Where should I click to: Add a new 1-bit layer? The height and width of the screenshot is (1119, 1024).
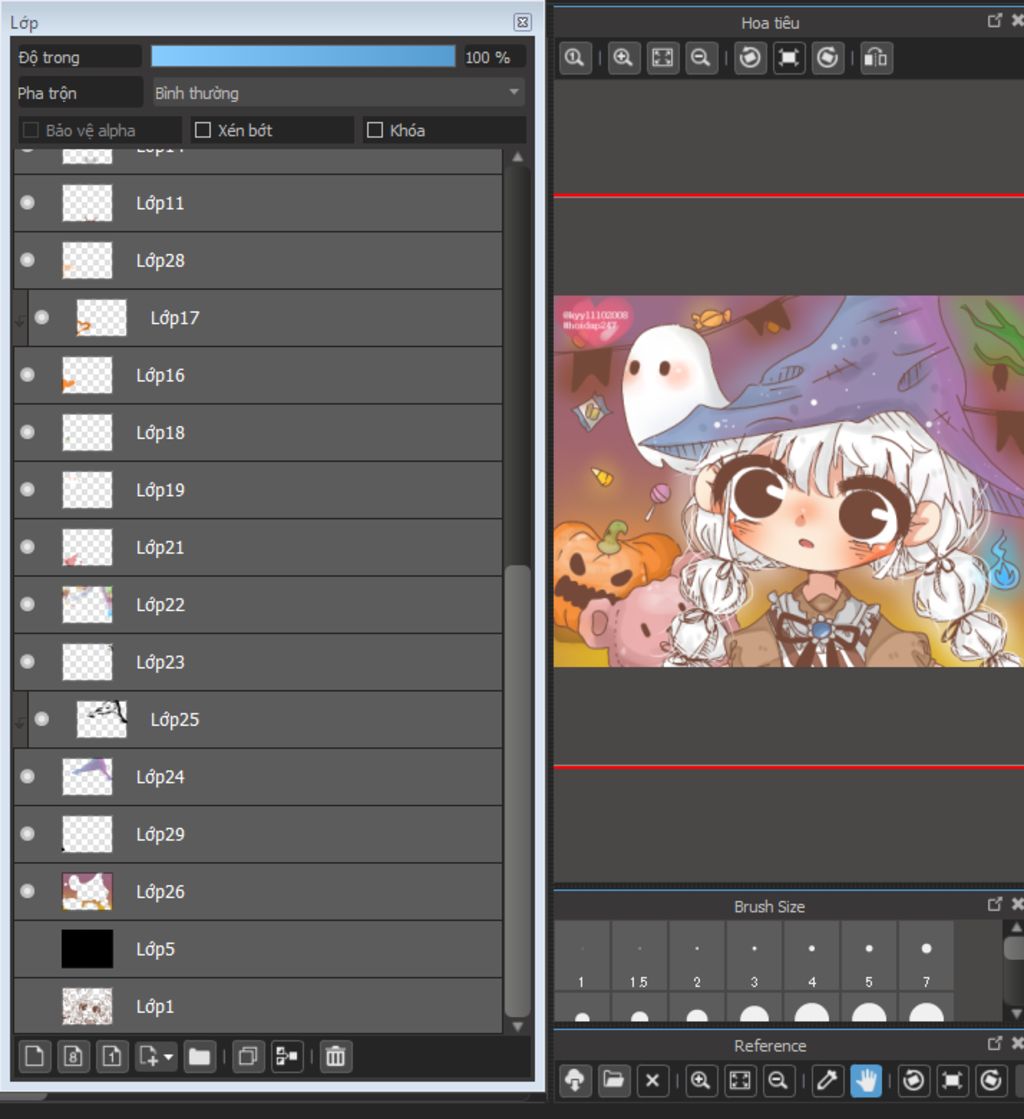click(111, 1056)
